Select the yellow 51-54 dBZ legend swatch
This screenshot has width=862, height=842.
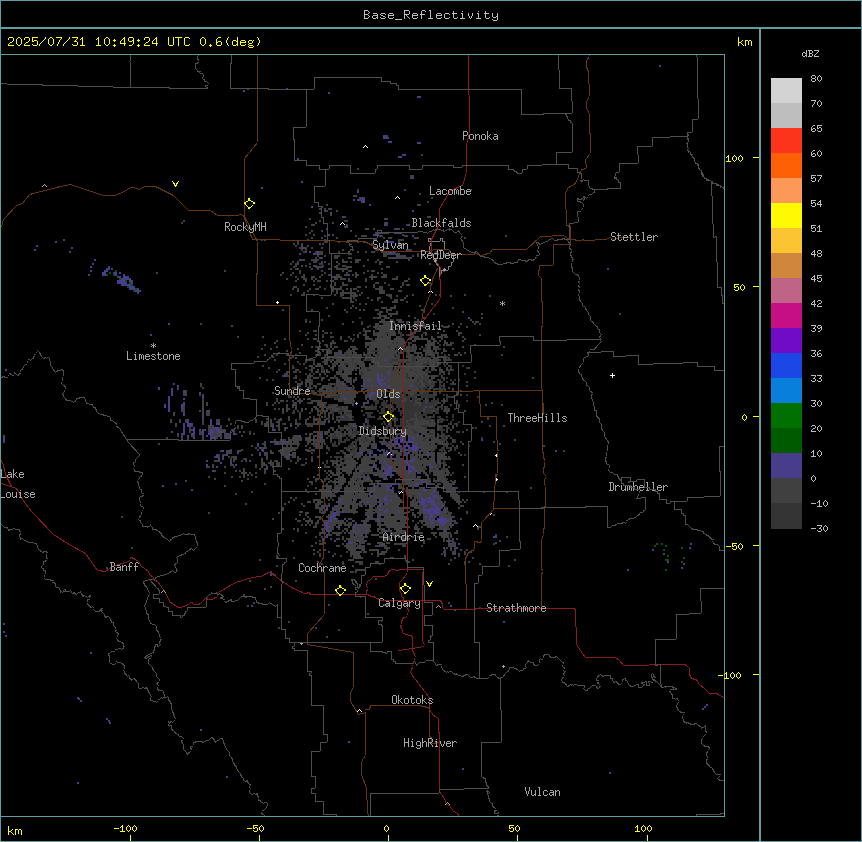tap(786, 215)
